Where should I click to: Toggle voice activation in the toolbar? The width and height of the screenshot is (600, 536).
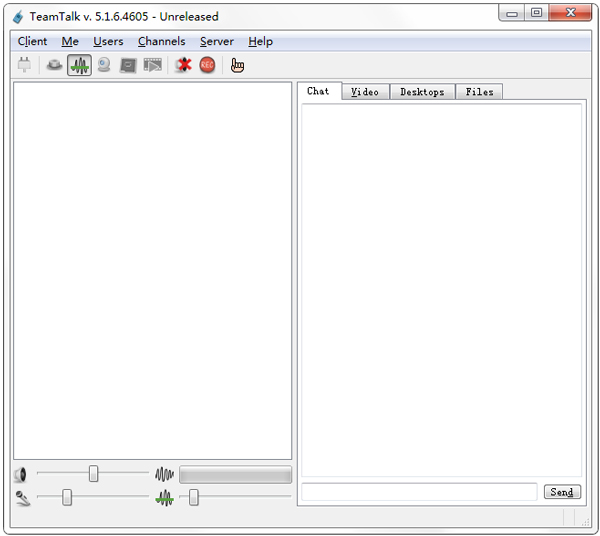coord(79,65)
